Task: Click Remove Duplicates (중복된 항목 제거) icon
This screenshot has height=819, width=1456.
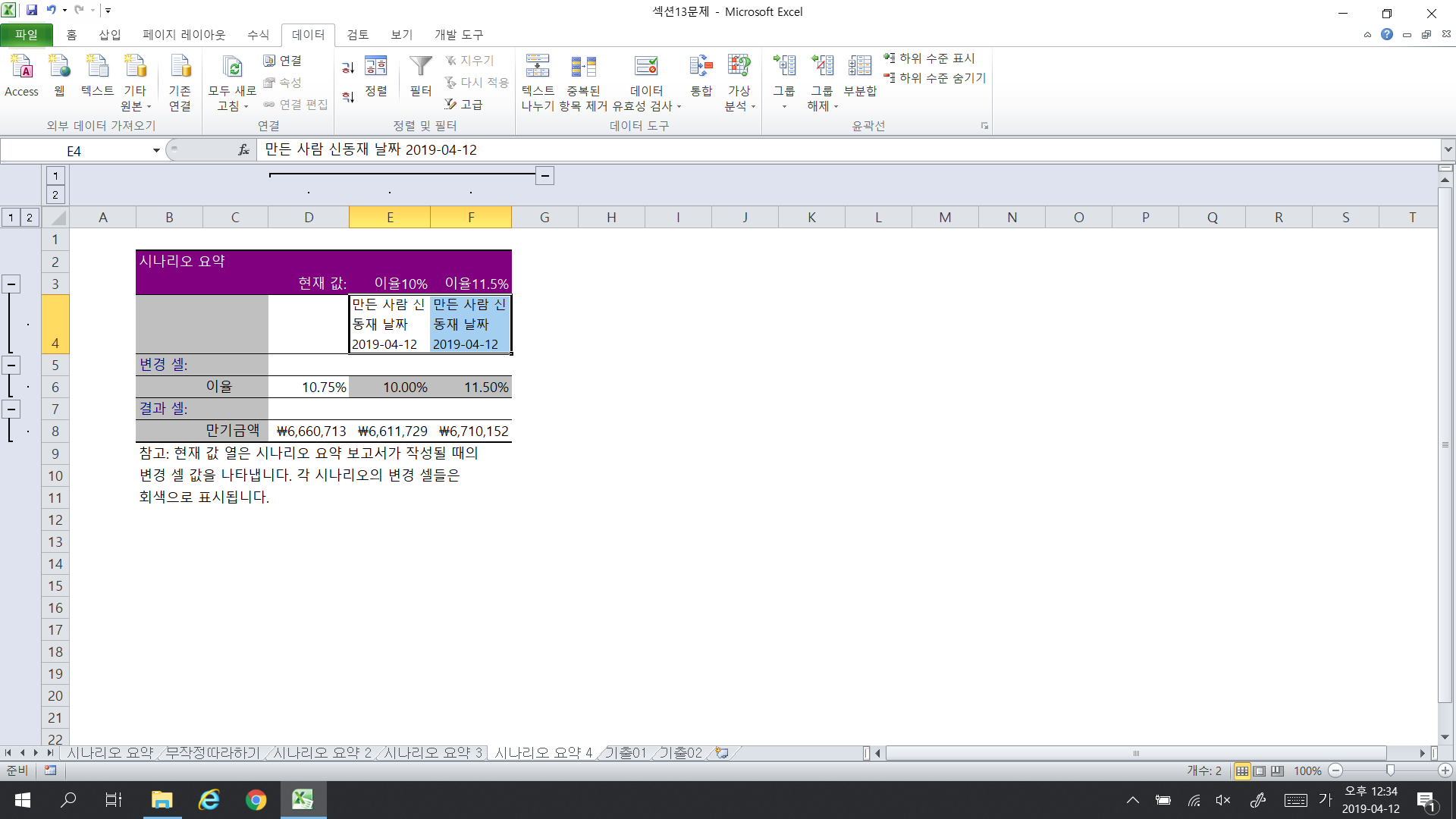Action: (x=583, y=68)
